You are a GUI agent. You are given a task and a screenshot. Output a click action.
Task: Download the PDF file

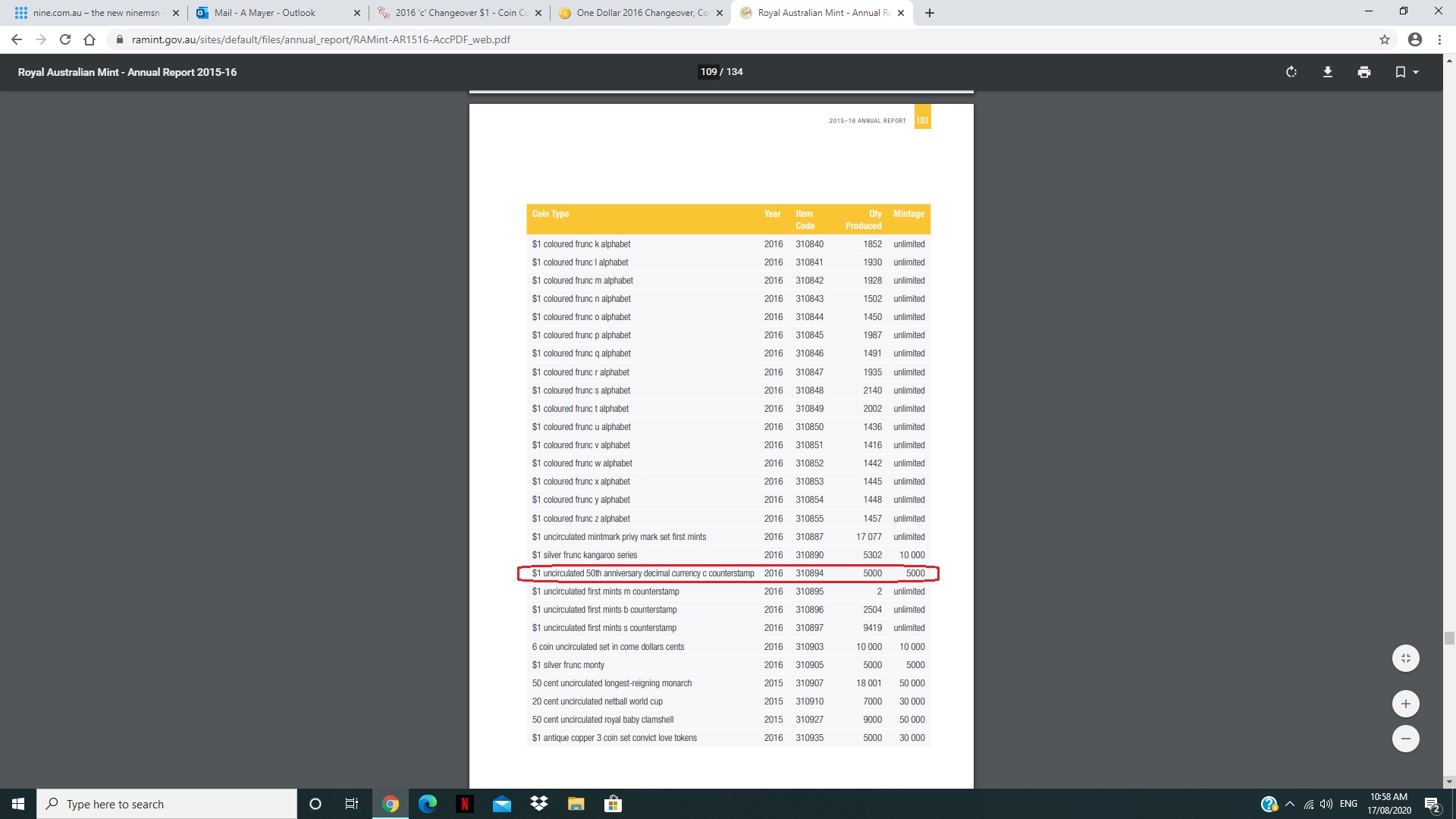1328,72
